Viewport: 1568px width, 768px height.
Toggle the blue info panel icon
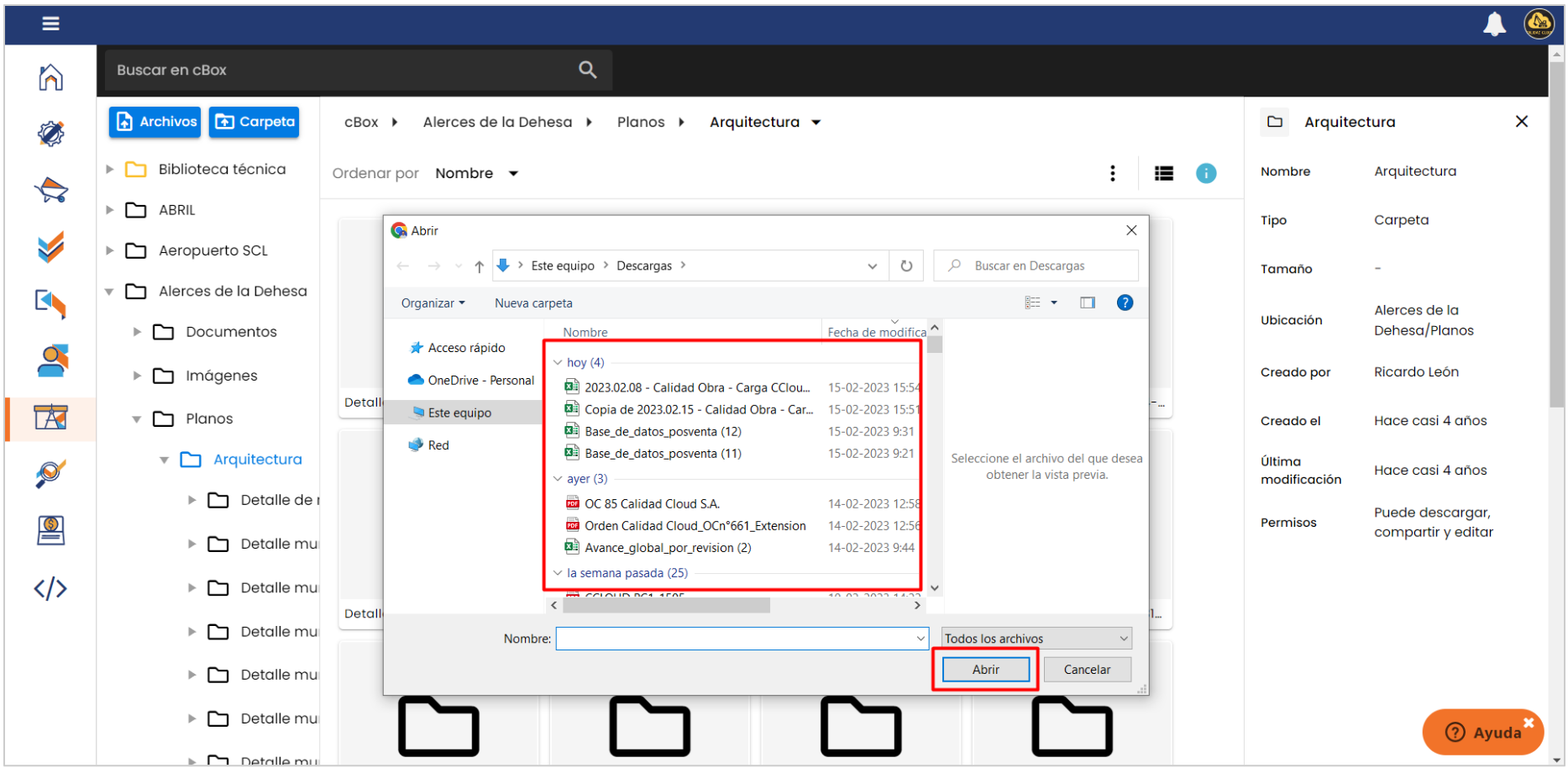click(1206, 173)
